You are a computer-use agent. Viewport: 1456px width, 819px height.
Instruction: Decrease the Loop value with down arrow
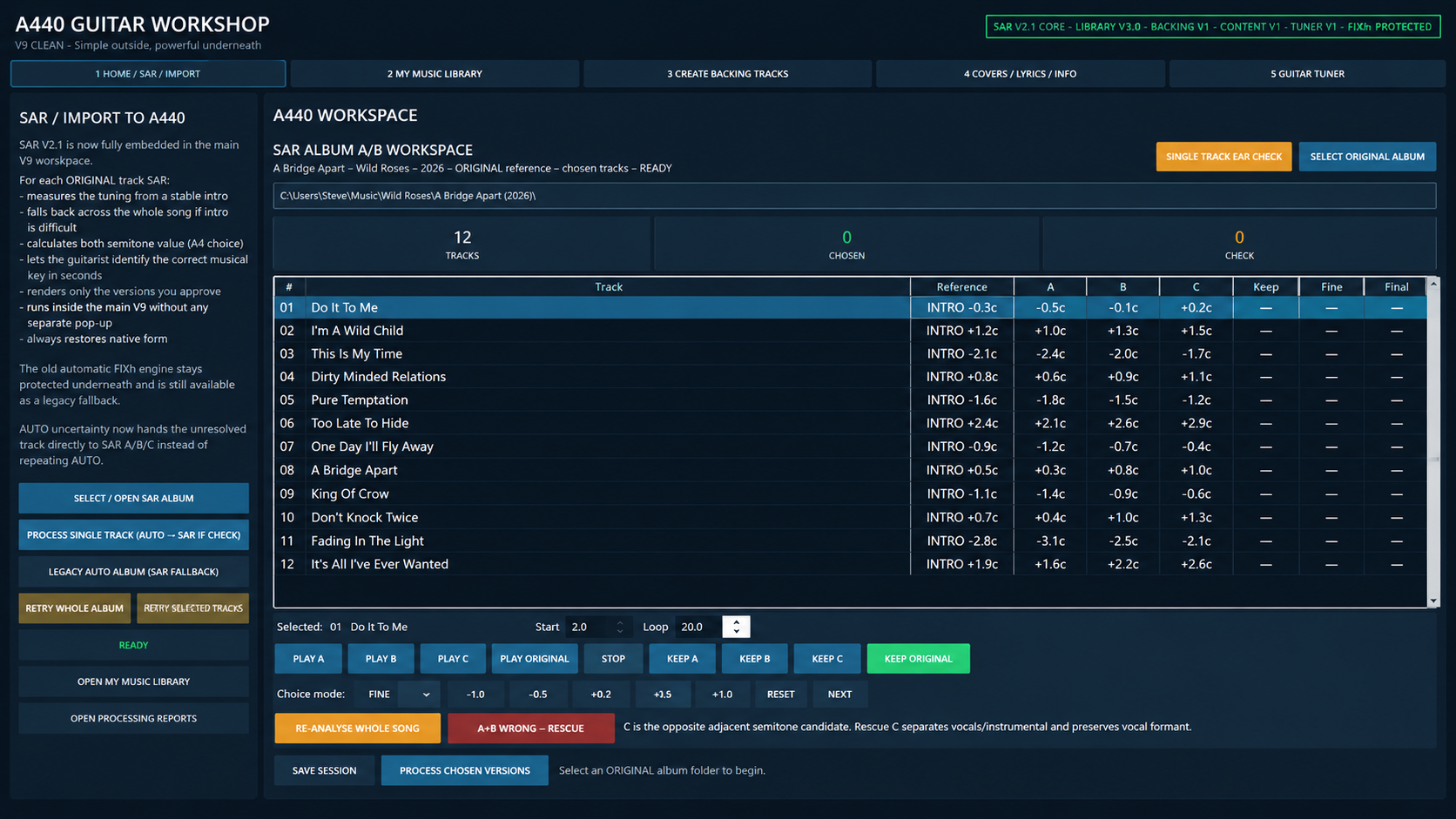coord(737,632)
